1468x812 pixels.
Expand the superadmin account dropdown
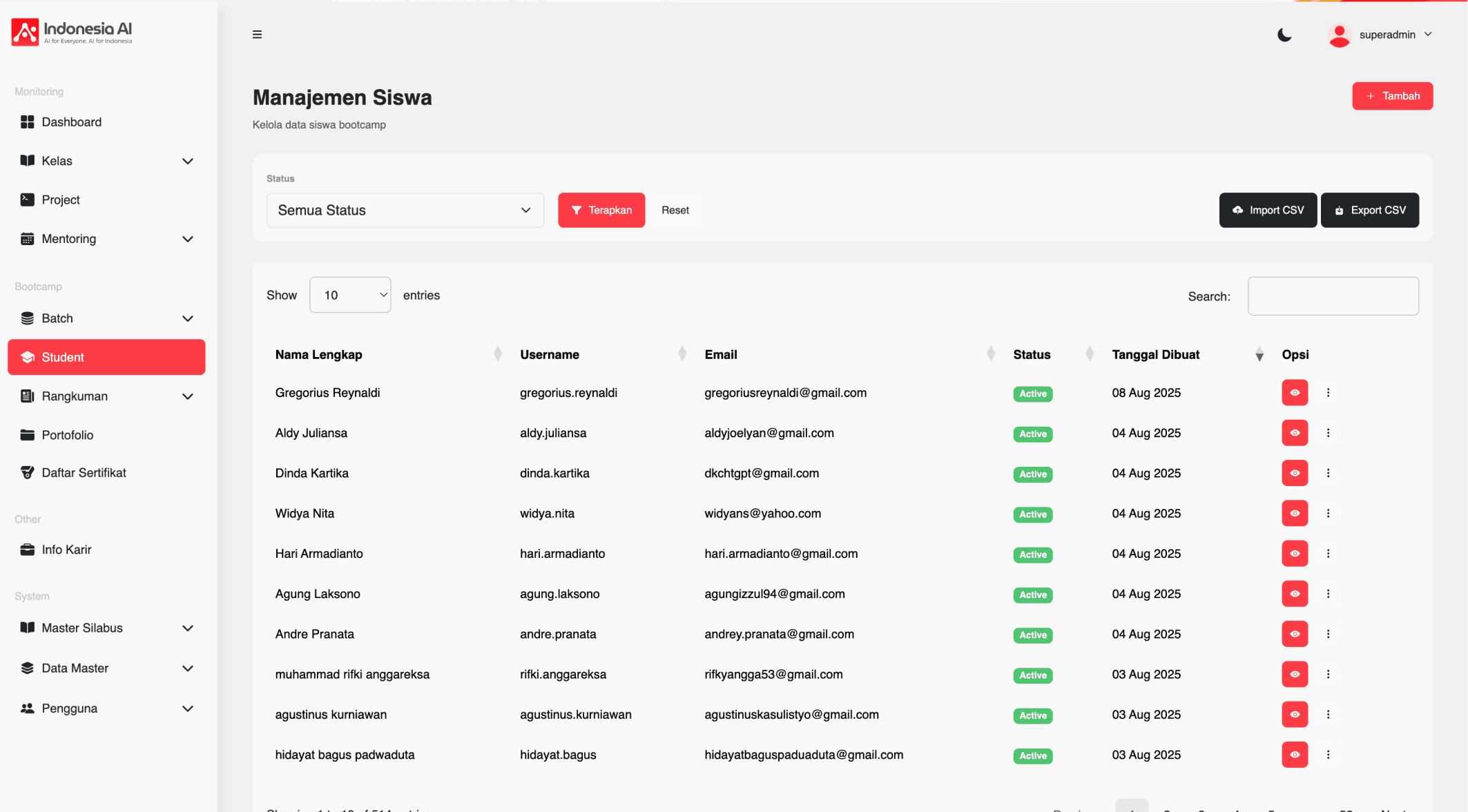coord(1428,35)
